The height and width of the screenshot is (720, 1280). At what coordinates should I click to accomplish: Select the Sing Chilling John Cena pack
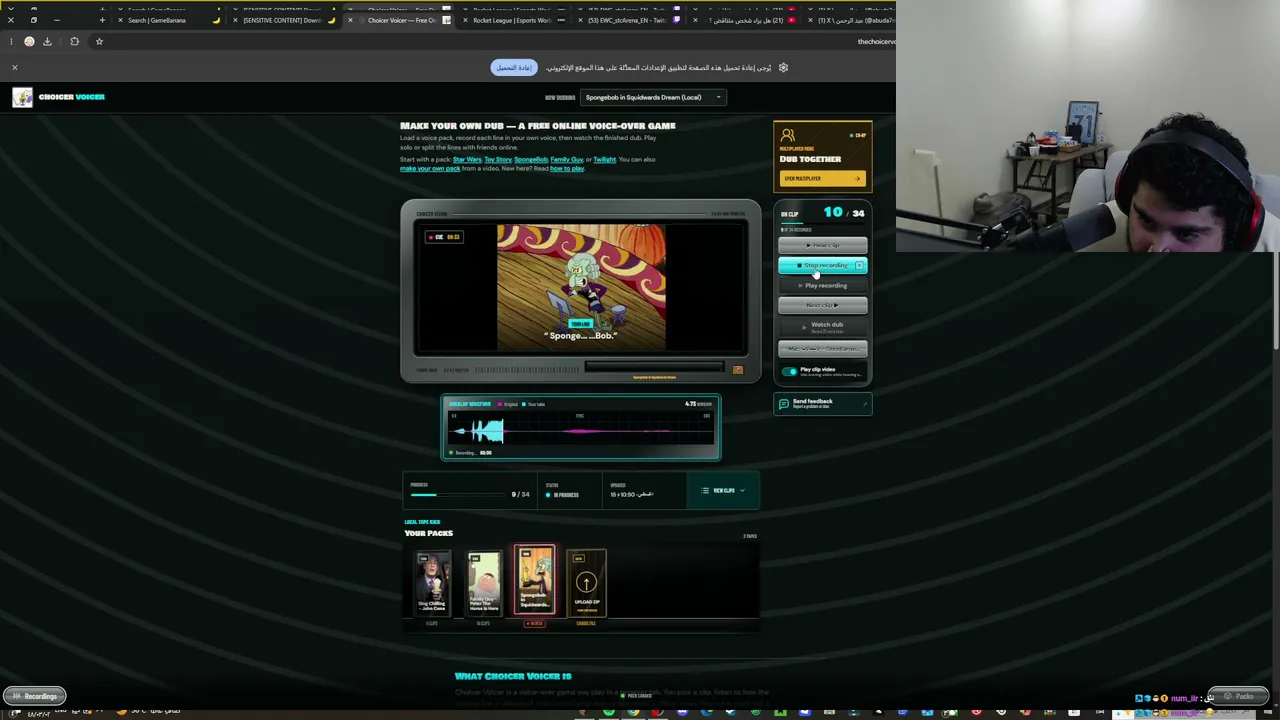coord(432,582)
